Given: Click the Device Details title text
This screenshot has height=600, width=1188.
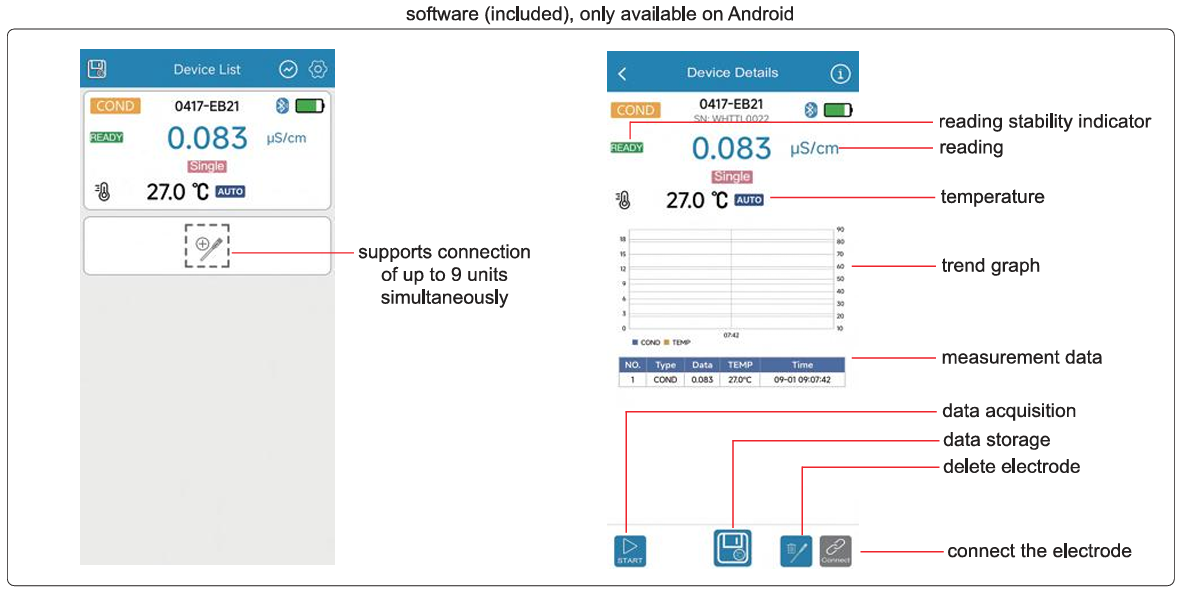Looking at the screenshot, I should [732, 73].
